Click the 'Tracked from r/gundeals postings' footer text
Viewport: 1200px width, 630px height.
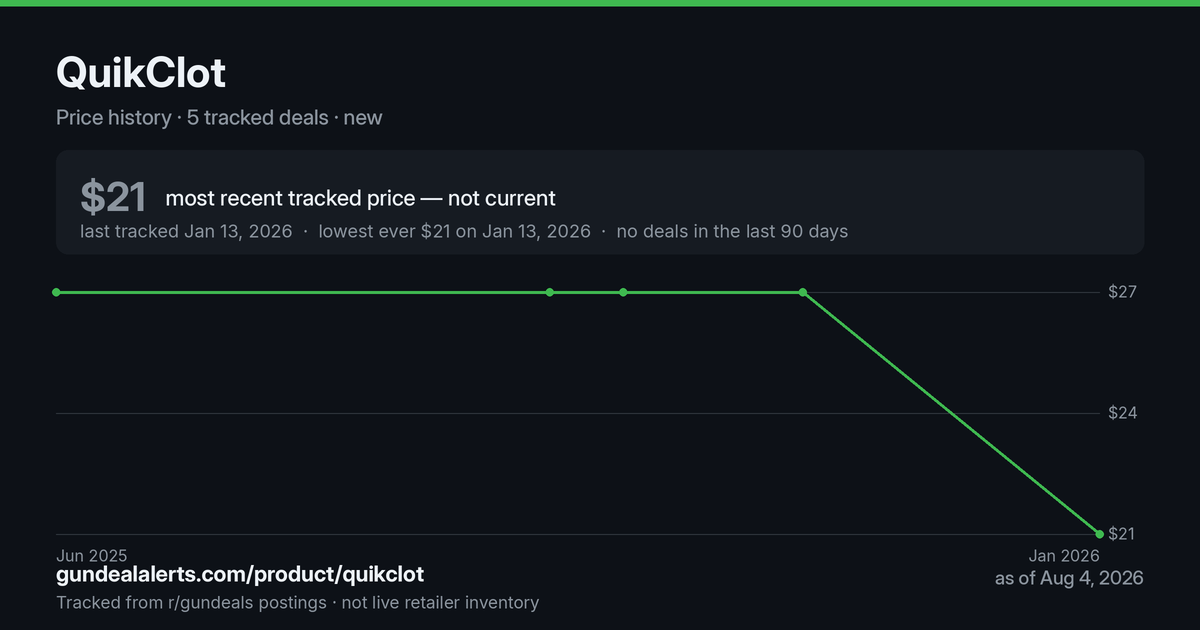pyautogui.click(x=191, y=602)
